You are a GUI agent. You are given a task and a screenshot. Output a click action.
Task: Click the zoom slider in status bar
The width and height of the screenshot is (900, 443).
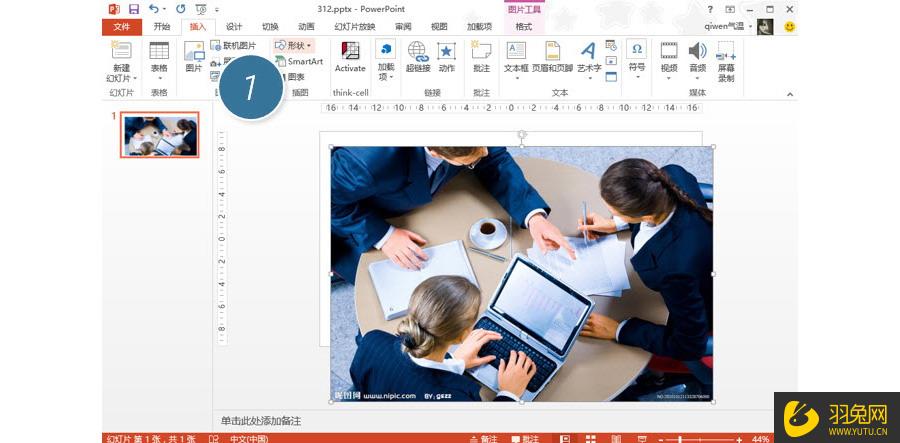tap(699, 440)
